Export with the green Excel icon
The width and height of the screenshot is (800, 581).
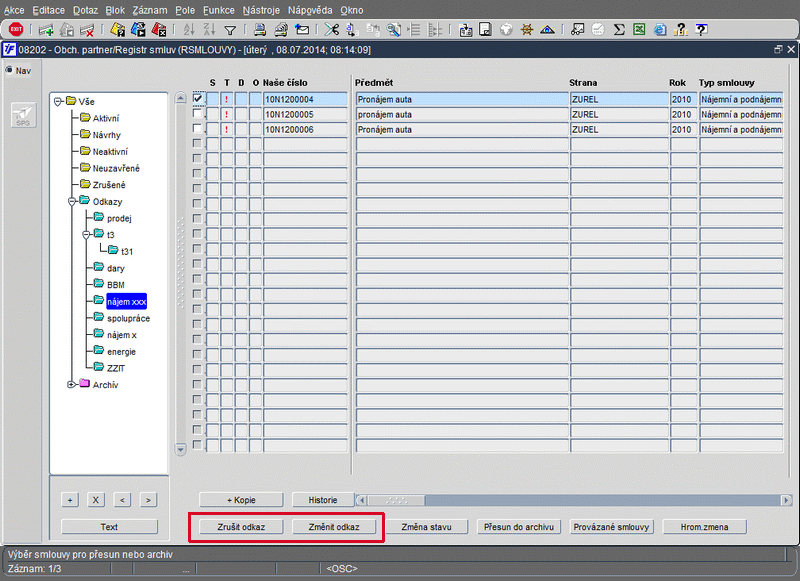[639, 30]
